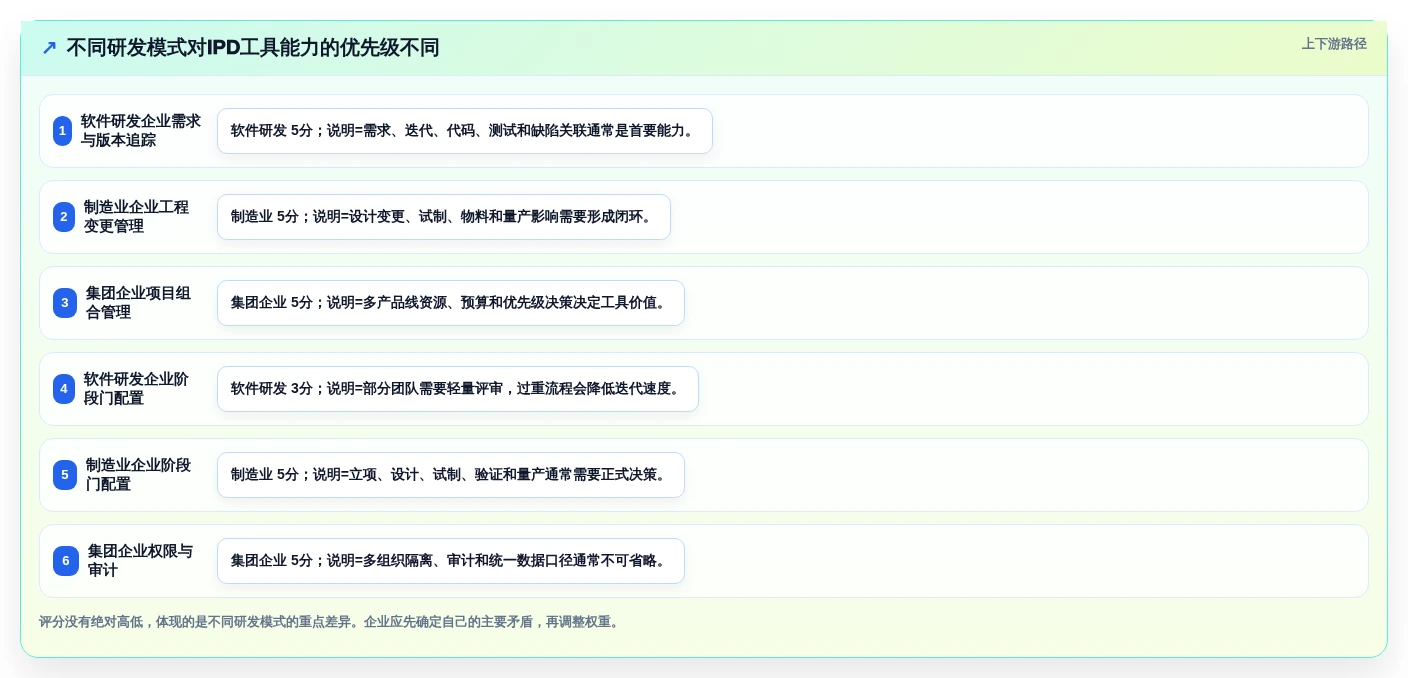The height and width of the screenshot is (678, 1408).
Task: Click the arrow icon beside the card title
Action: coord(49,48)
